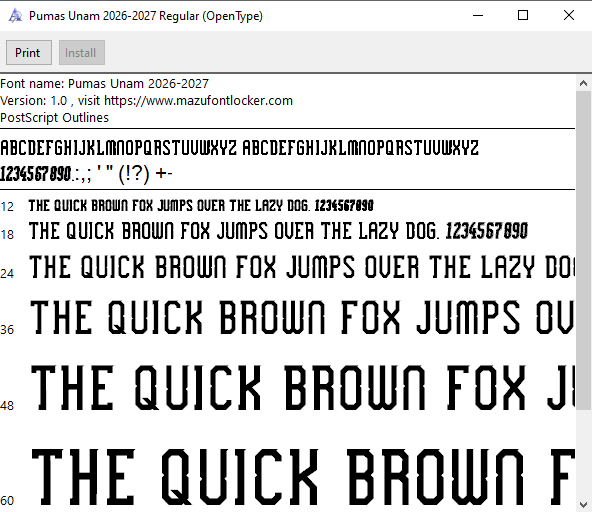Click the Print button

click(29, 52)
